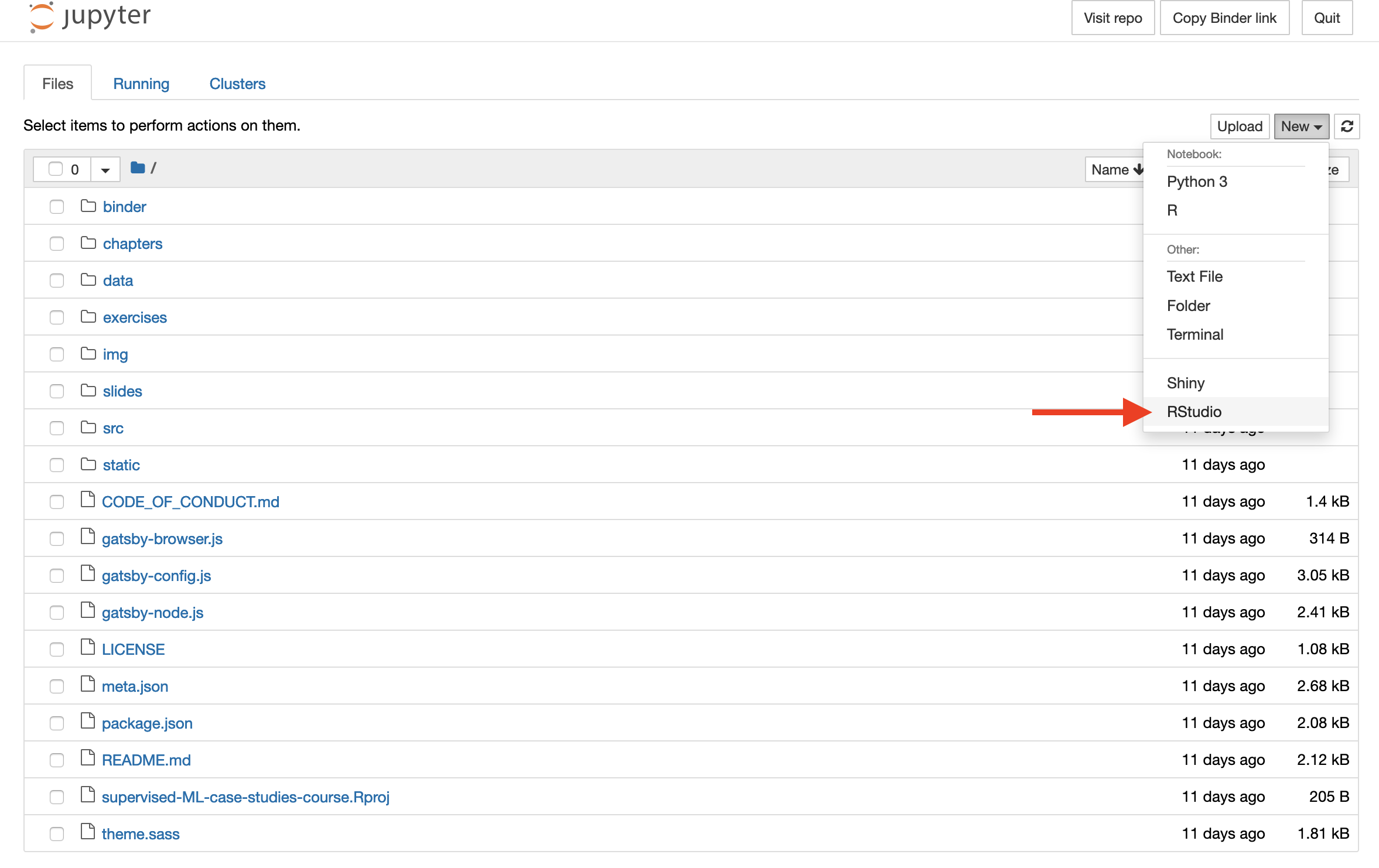Switch to the Running tab
This screenshot has height=868, width=1379.
141,84
